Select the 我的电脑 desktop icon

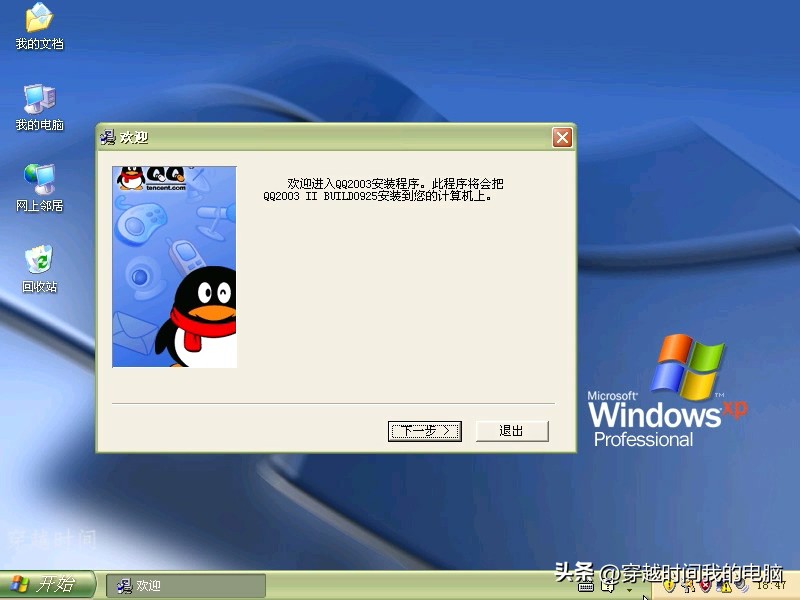[39, 107]
